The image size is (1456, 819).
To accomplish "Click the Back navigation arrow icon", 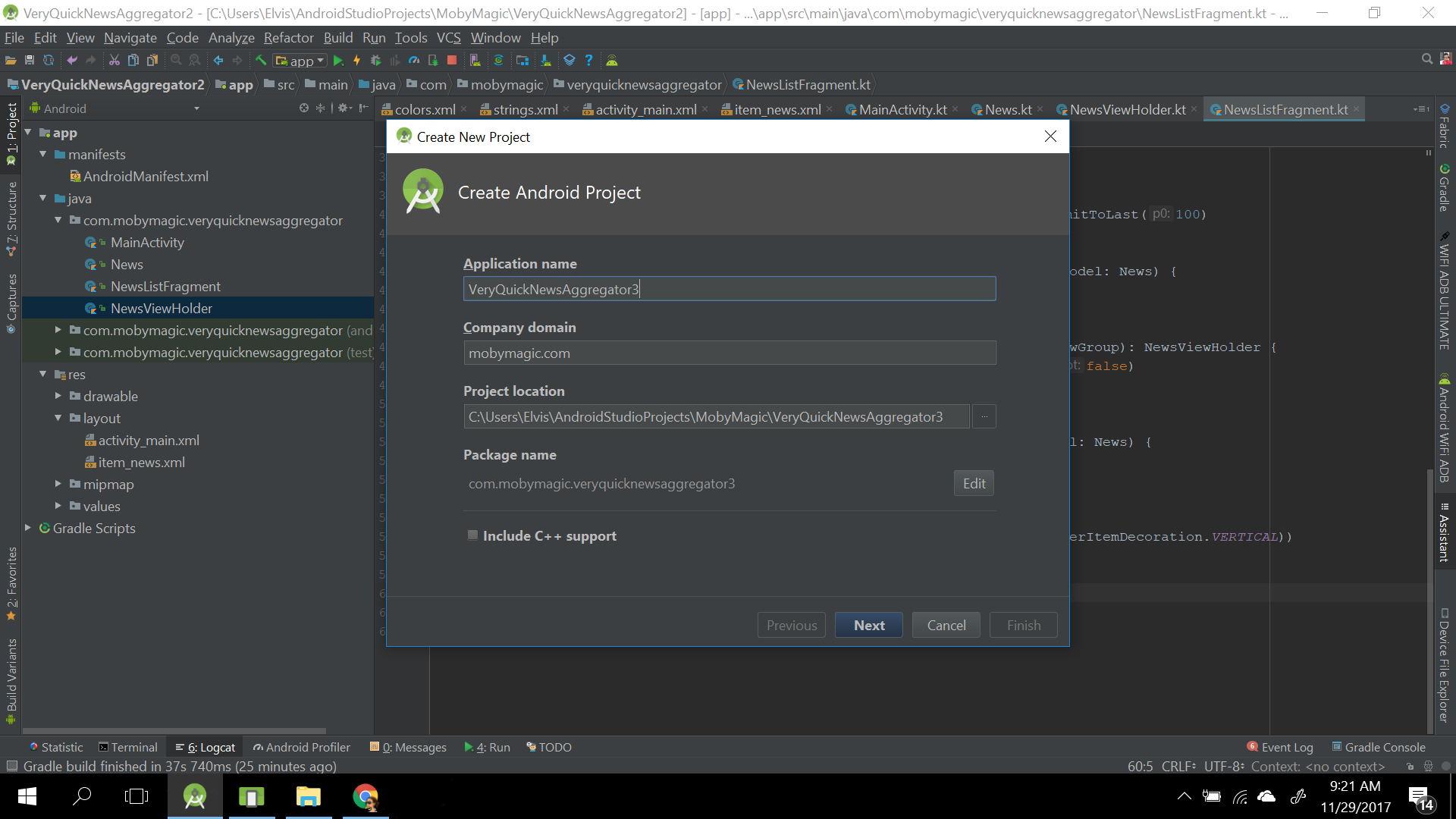I will [218, 61].
